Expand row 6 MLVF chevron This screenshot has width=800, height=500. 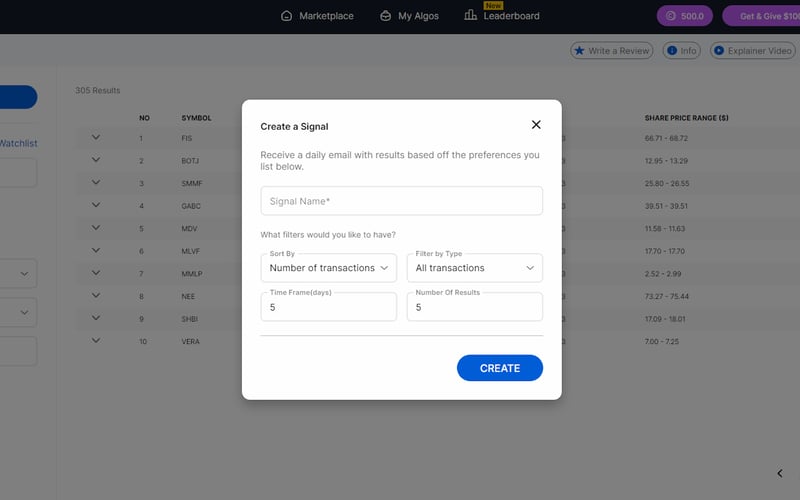(x=96, y=250)
